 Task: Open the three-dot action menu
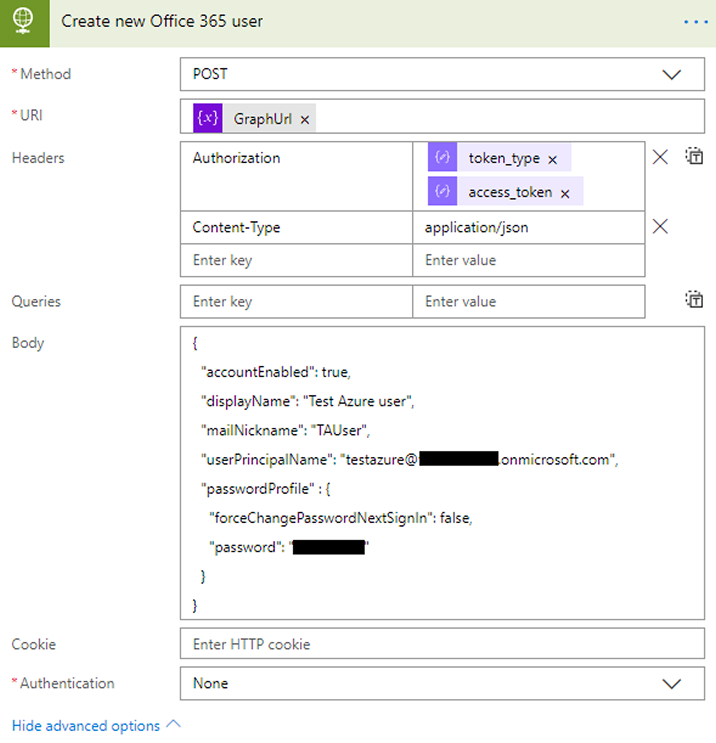coord(696,22)
